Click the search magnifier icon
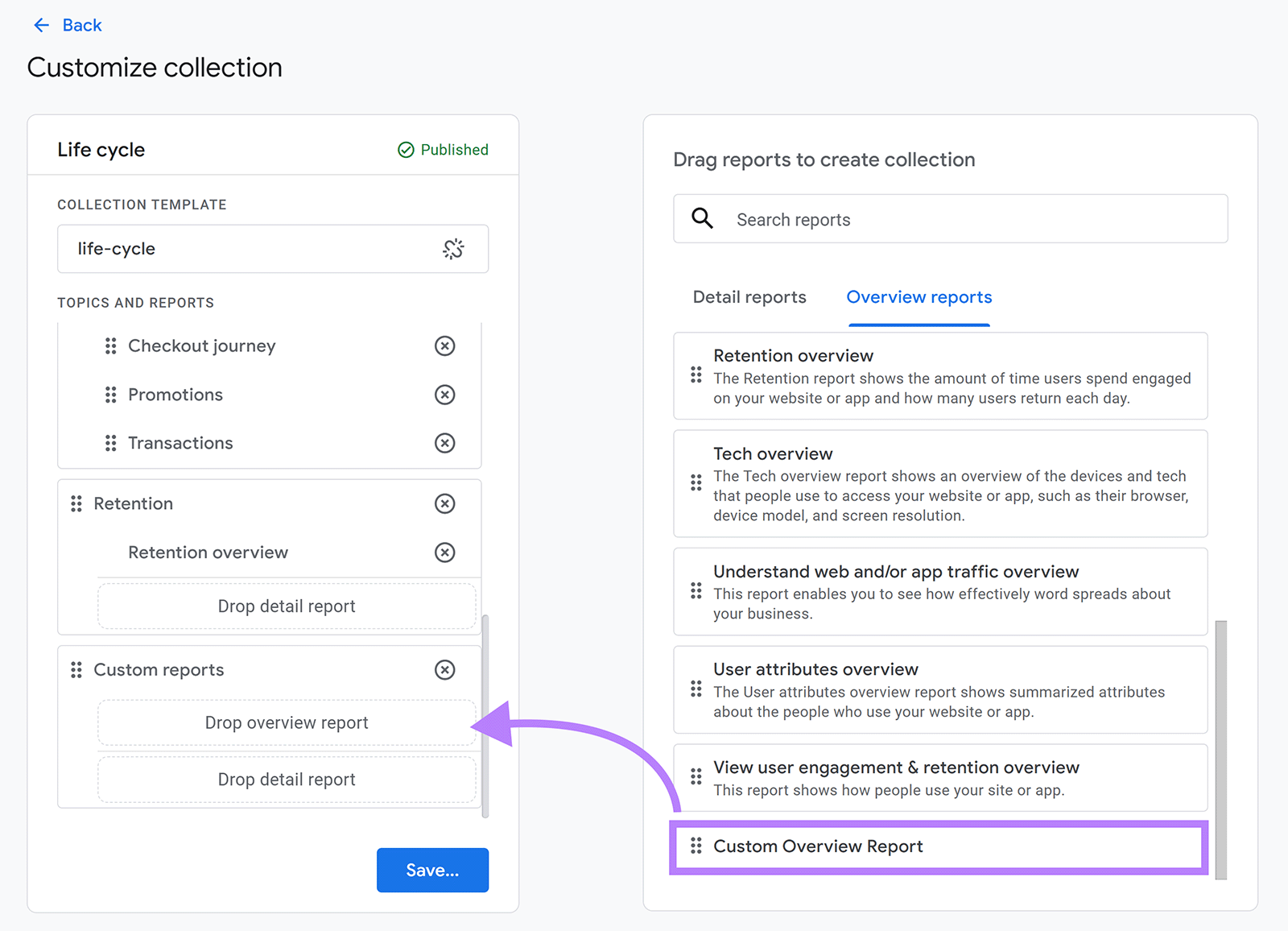Screen dimensions: 1288x931 click(x=701, y=218)
